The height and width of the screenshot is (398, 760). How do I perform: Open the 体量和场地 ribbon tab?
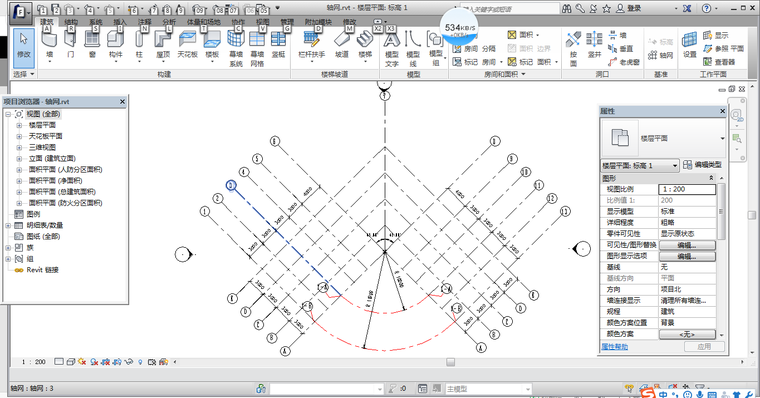204,22
